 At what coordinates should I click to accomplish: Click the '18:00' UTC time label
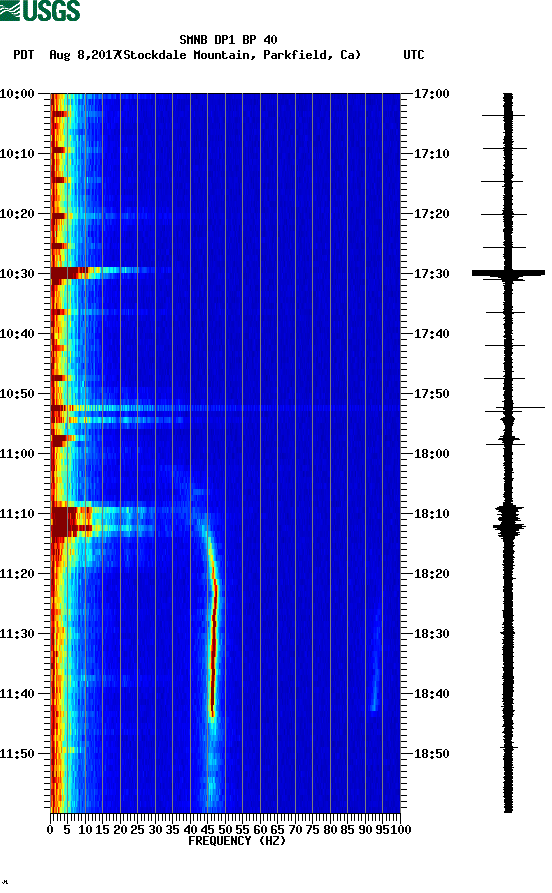coord(431,454)
